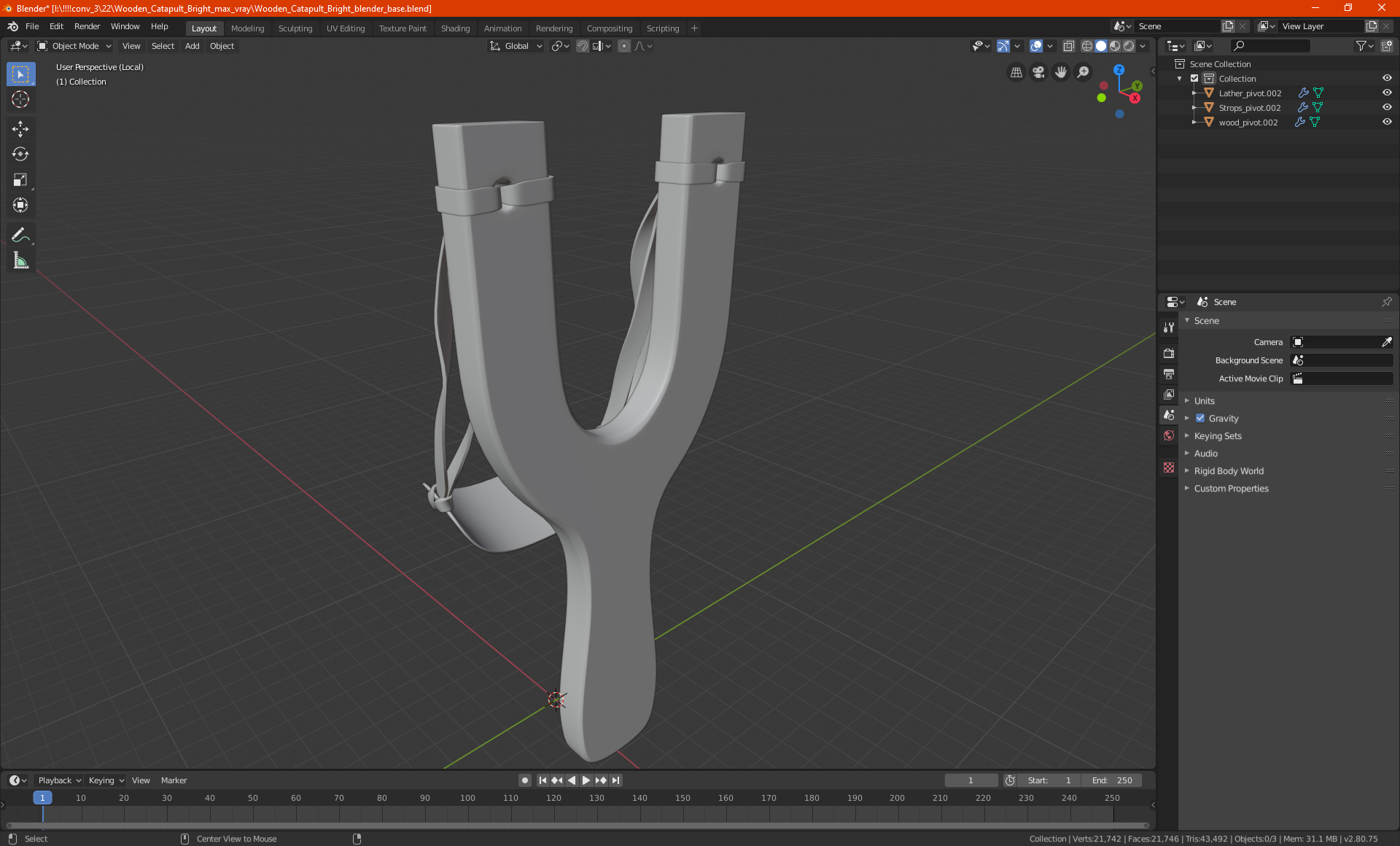Open the Render menu
This screenshot has width=1400, height=846.
pos(87,26)
